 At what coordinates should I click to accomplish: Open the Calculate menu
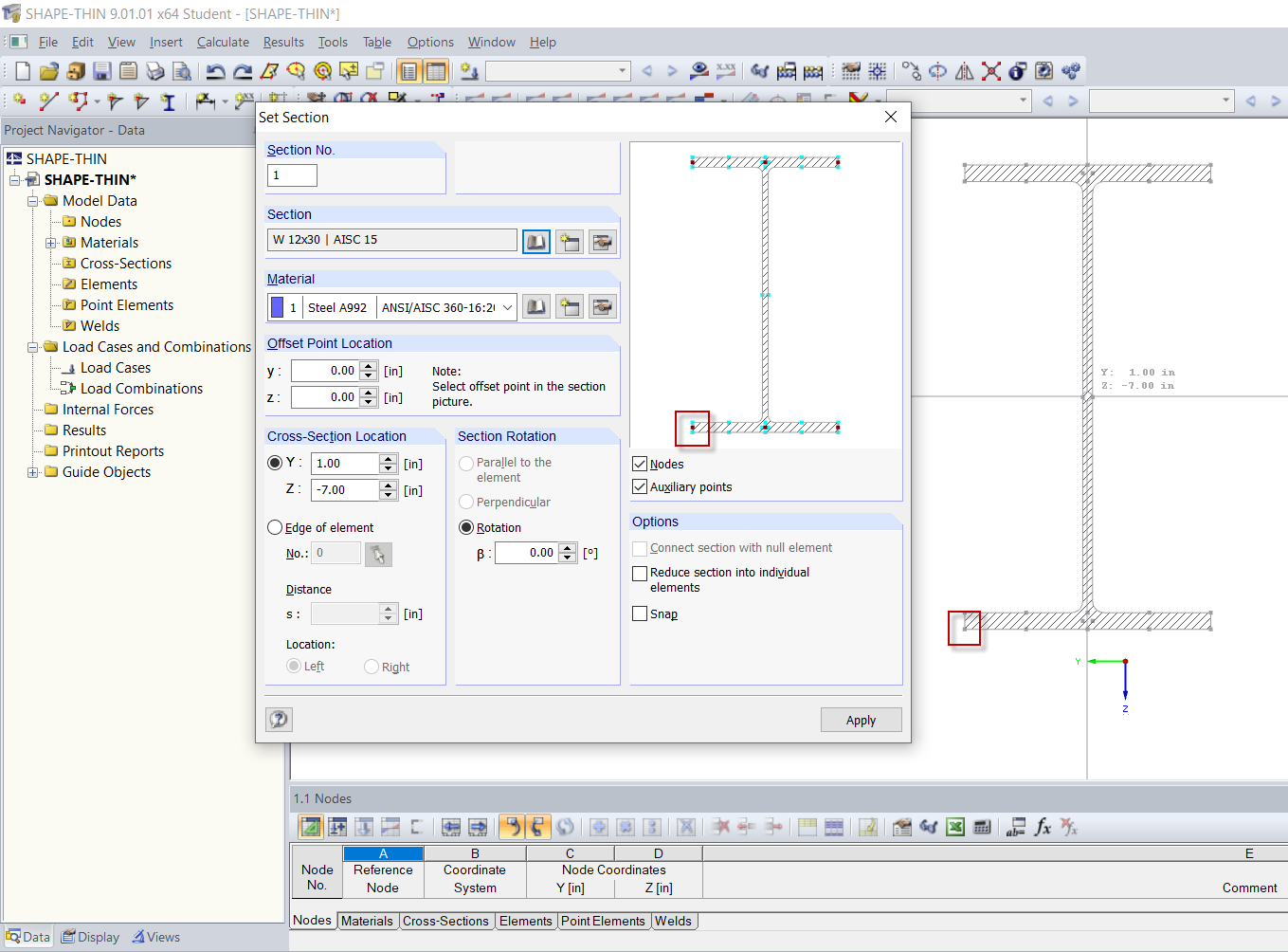click(x=223, y=42)
